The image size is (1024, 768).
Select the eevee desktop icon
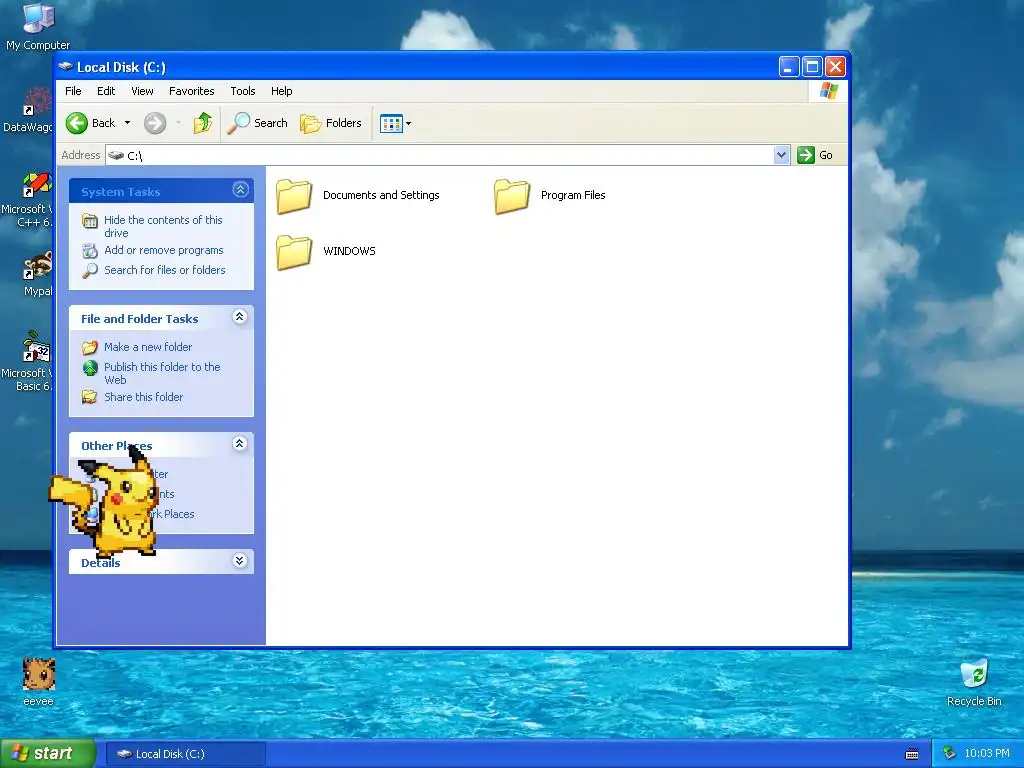pyautogui.click(x=39, y=682)
